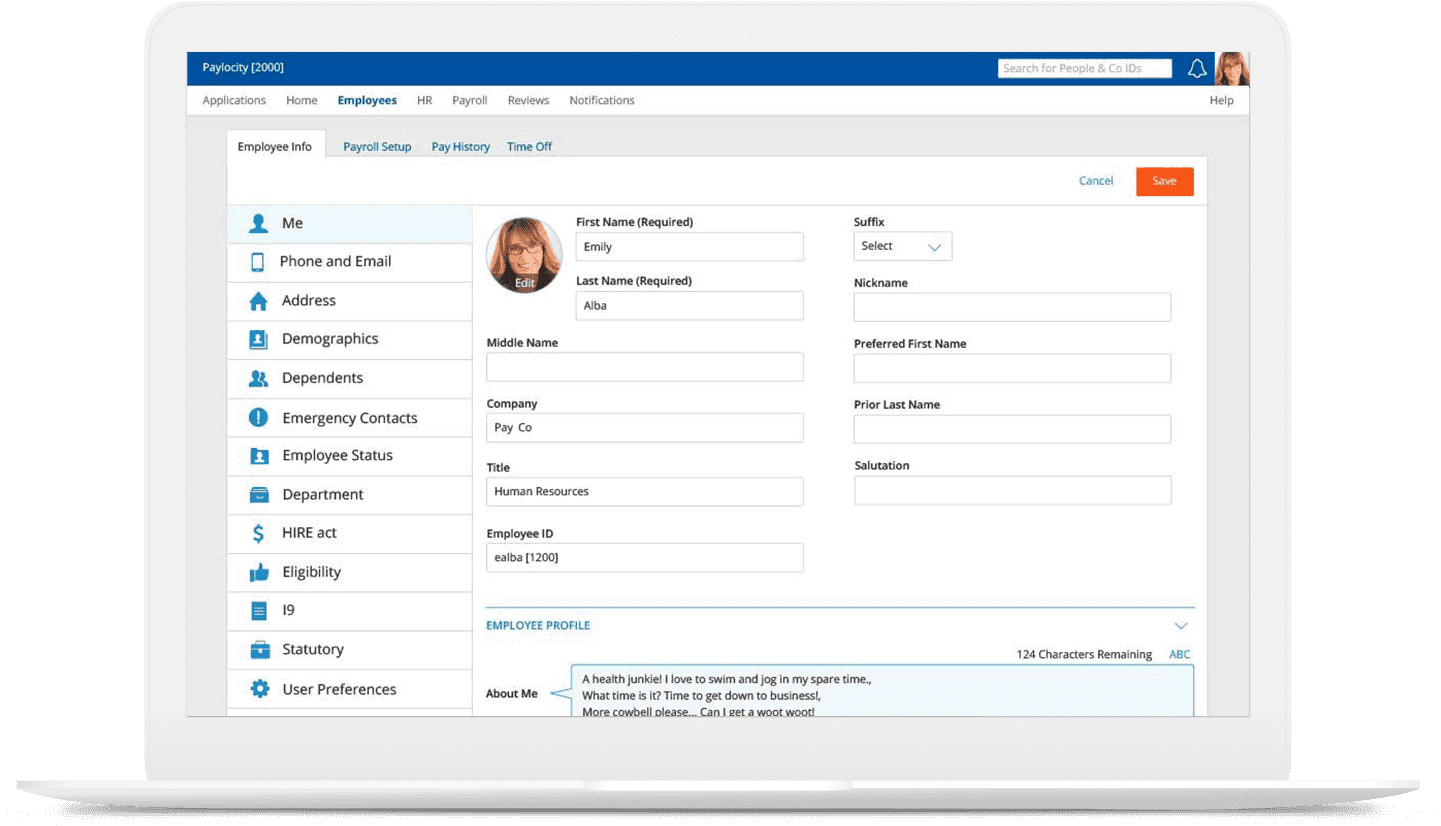The image size is (1441, 826).
Task: Click the First Name field containing Emily
Action: coord(689,247)
